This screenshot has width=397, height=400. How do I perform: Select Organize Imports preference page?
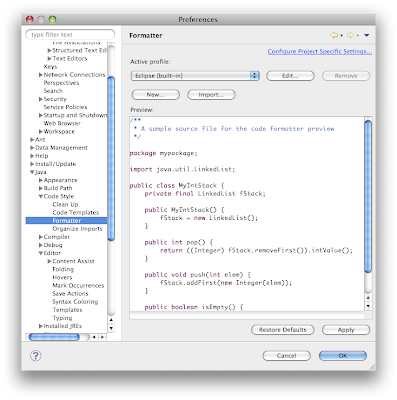pyautogui.click(x=77, y=229)
